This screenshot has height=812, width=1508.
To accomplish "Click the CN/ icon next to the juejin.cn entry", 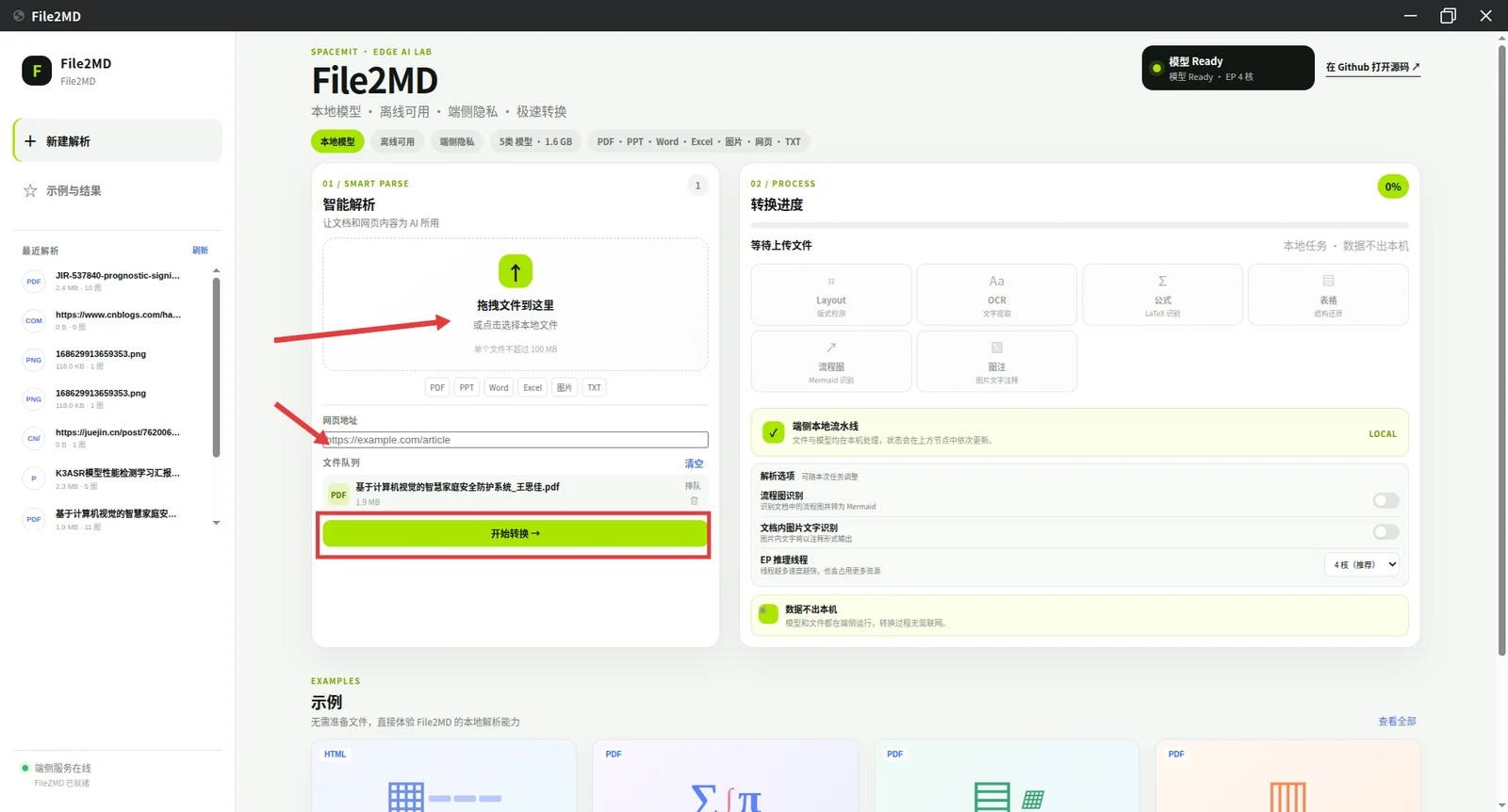I will pyautogui.click(x=34, y=438).
